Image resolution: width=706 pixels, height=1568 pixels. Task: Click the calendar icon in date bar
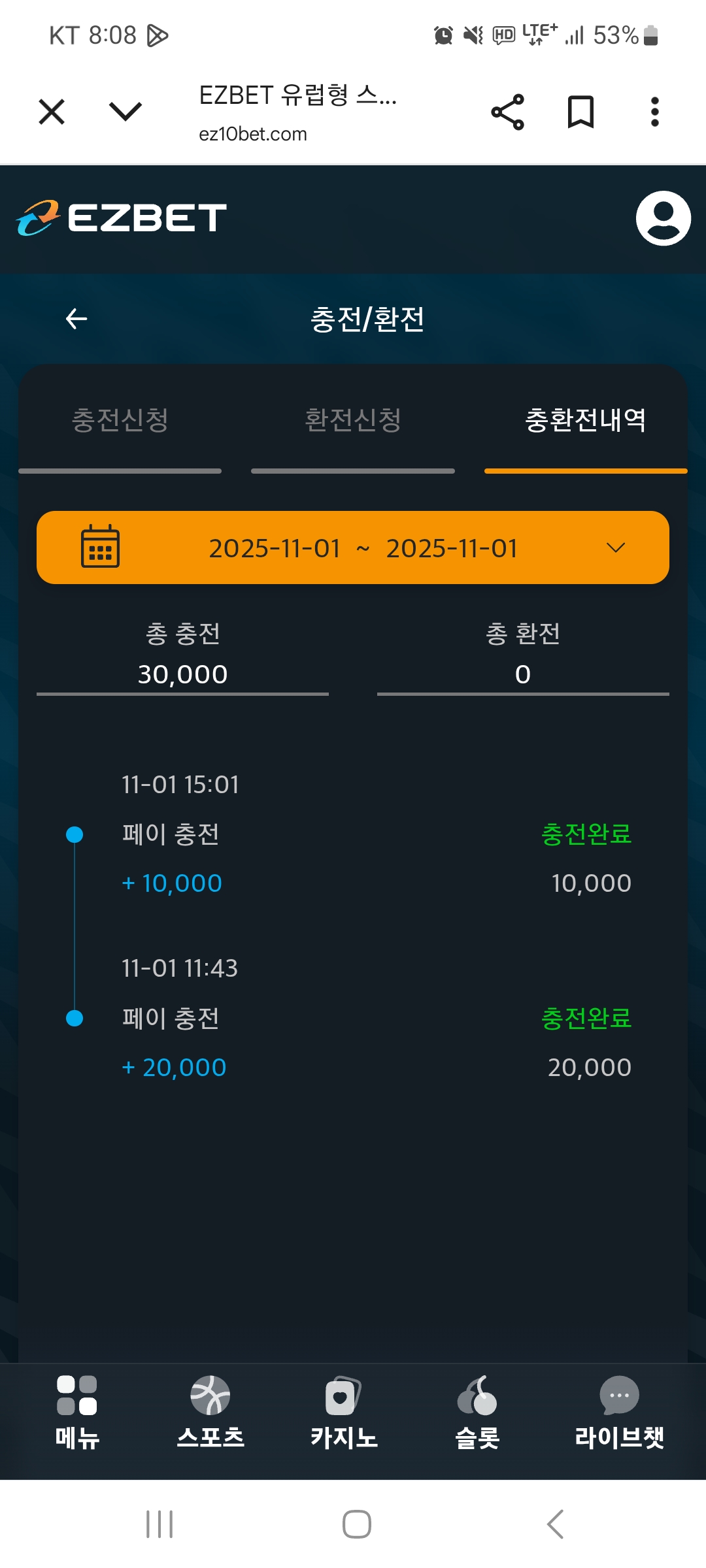point(100,547)
